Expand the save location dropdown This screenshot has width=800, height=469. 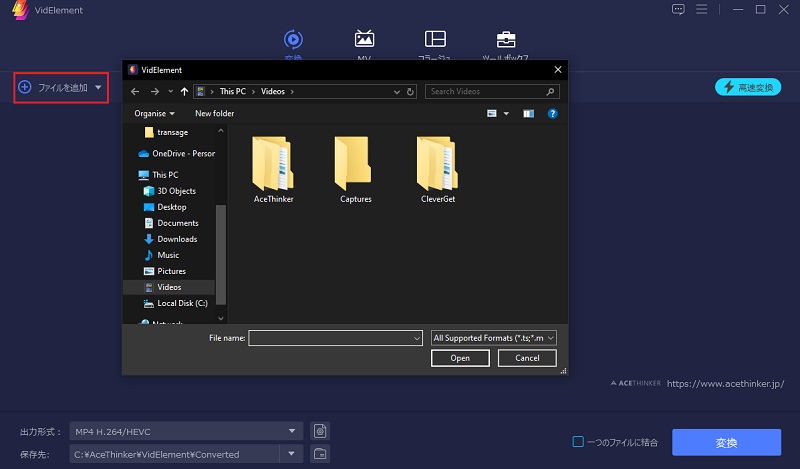click(291, 454)
